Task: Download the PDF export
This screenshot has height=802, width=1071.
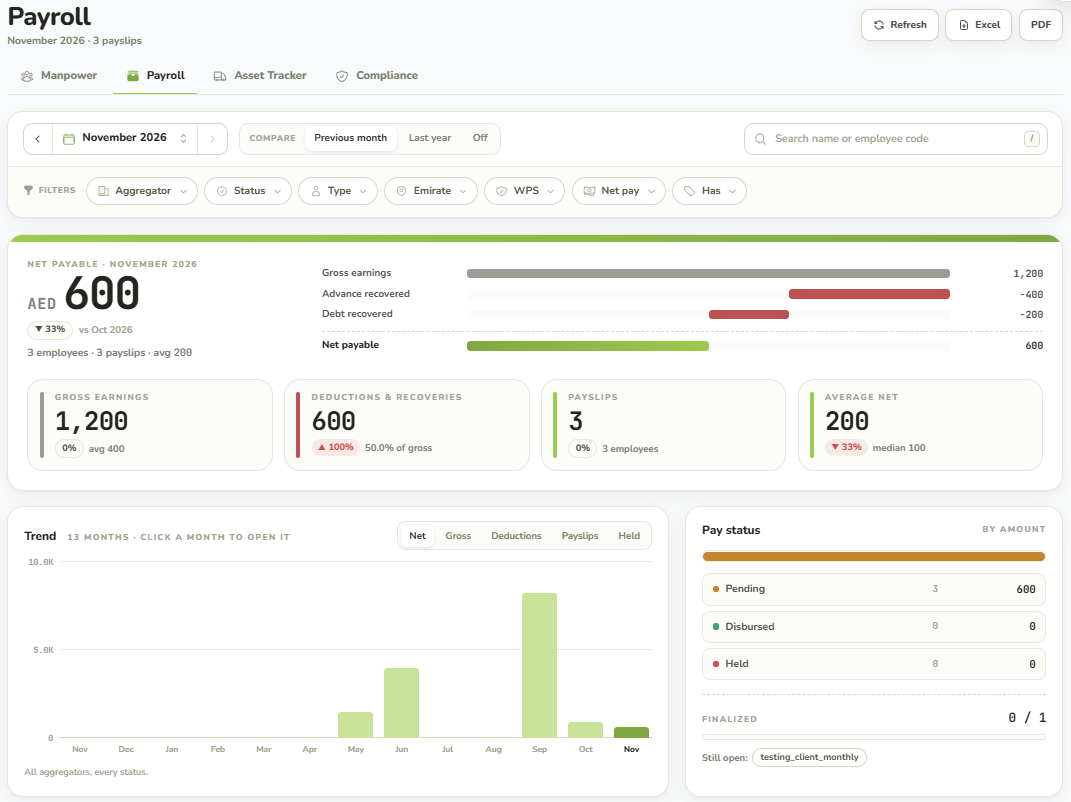Action: point(1041,25)
